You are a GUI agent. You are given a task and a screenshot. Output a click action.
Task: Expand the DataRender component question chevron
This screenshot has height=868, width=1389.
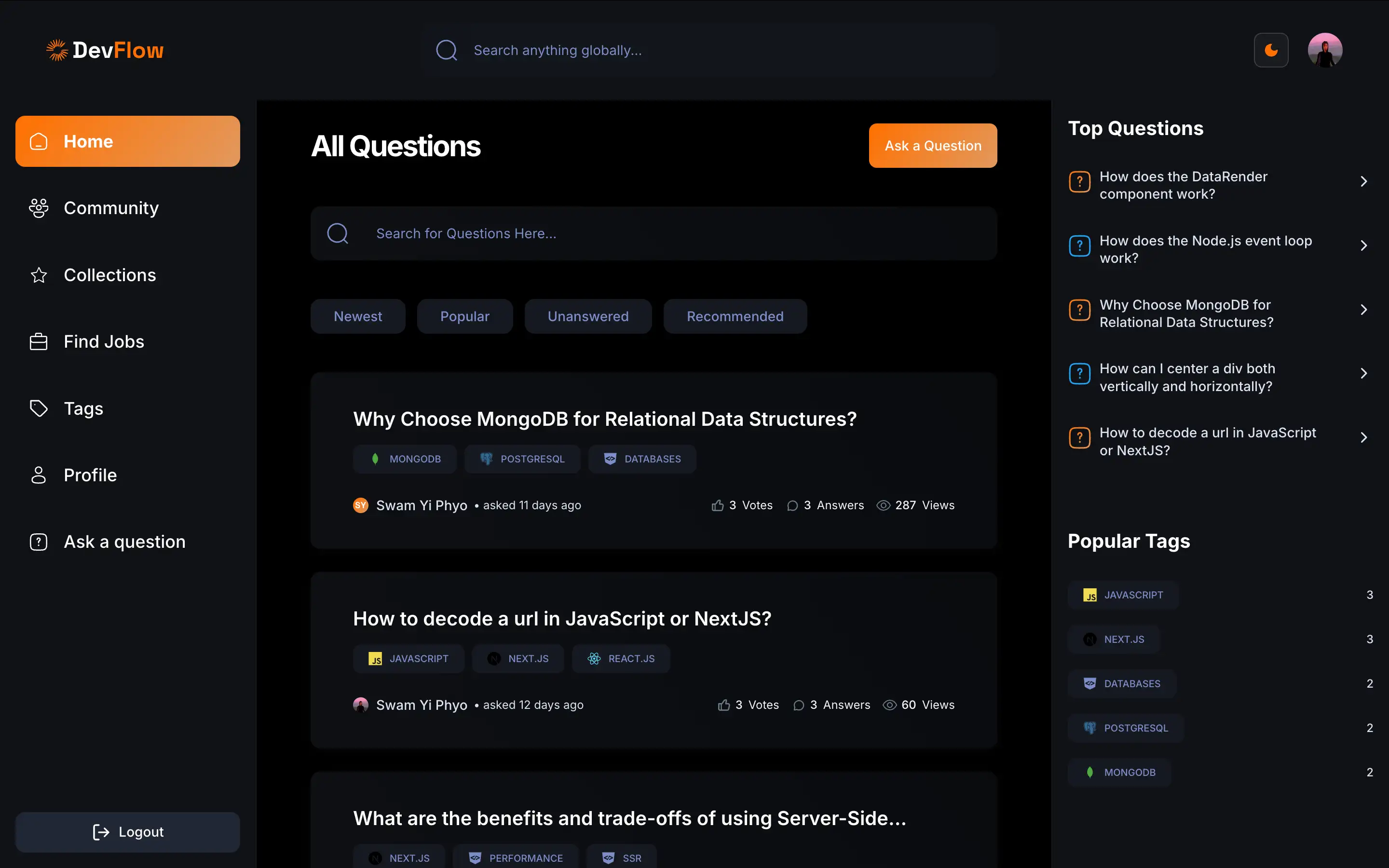tap(1364, 181)
